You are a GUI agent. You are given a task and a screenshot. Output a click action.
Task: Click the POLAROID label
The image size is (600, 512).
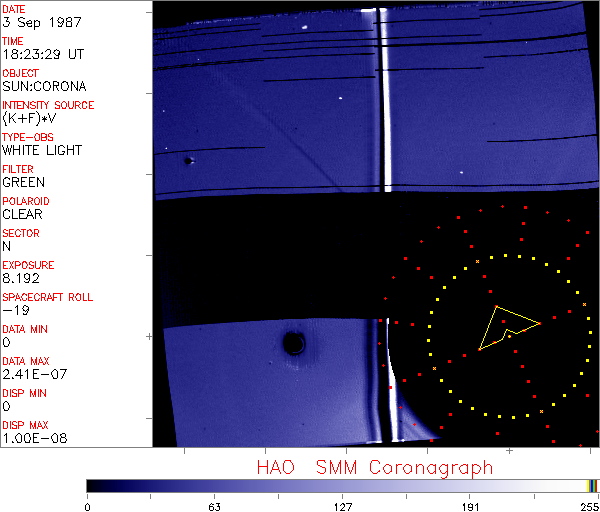[26, 201]
